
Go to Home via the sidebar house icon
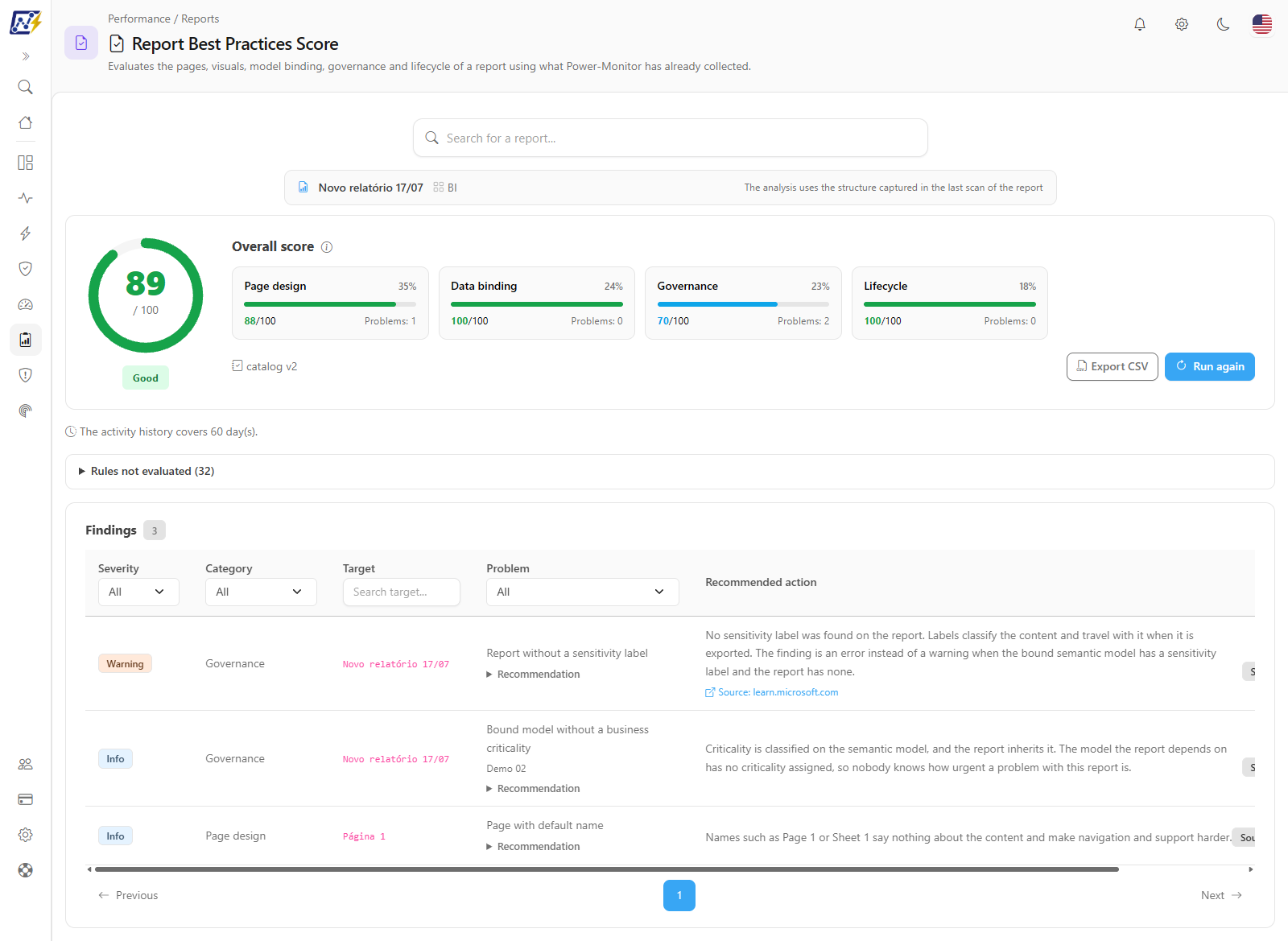click(26, 122)
